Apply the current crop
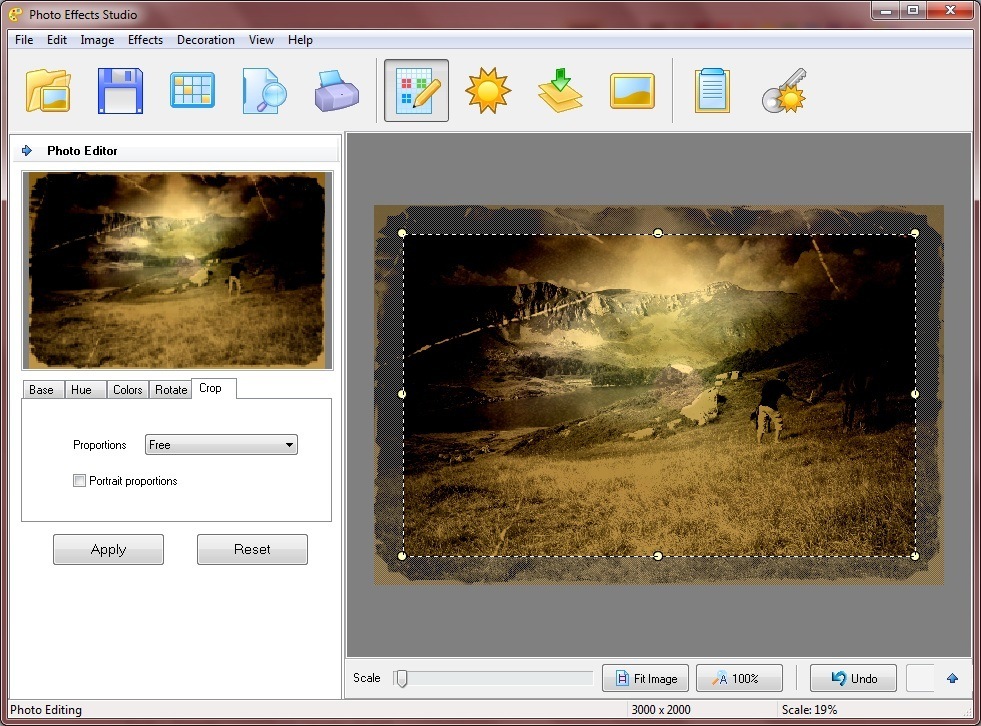Image resolution: width=981 pixels, height=726 pixels. 108,549
